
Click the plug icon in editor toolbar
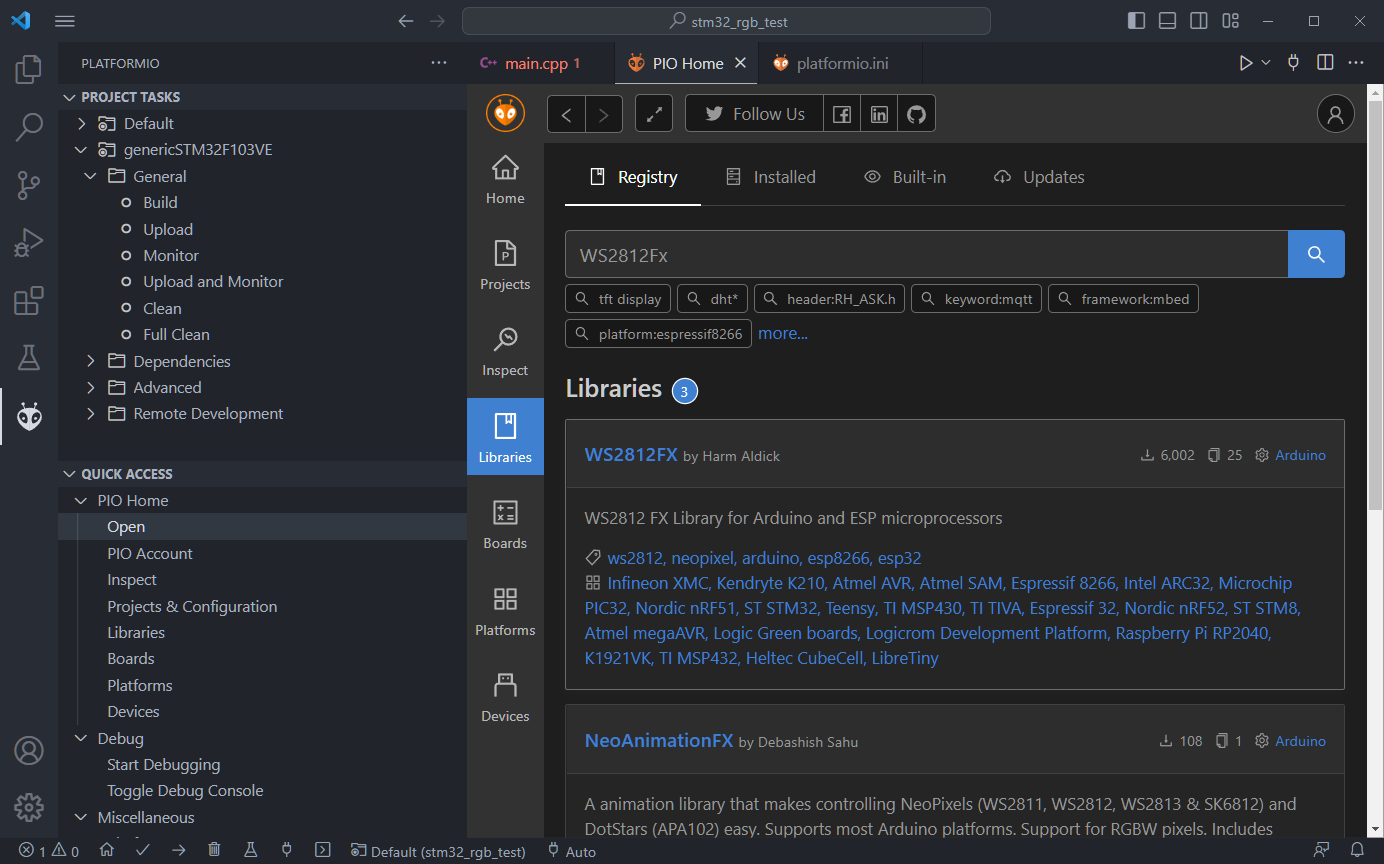[1294, 63]
